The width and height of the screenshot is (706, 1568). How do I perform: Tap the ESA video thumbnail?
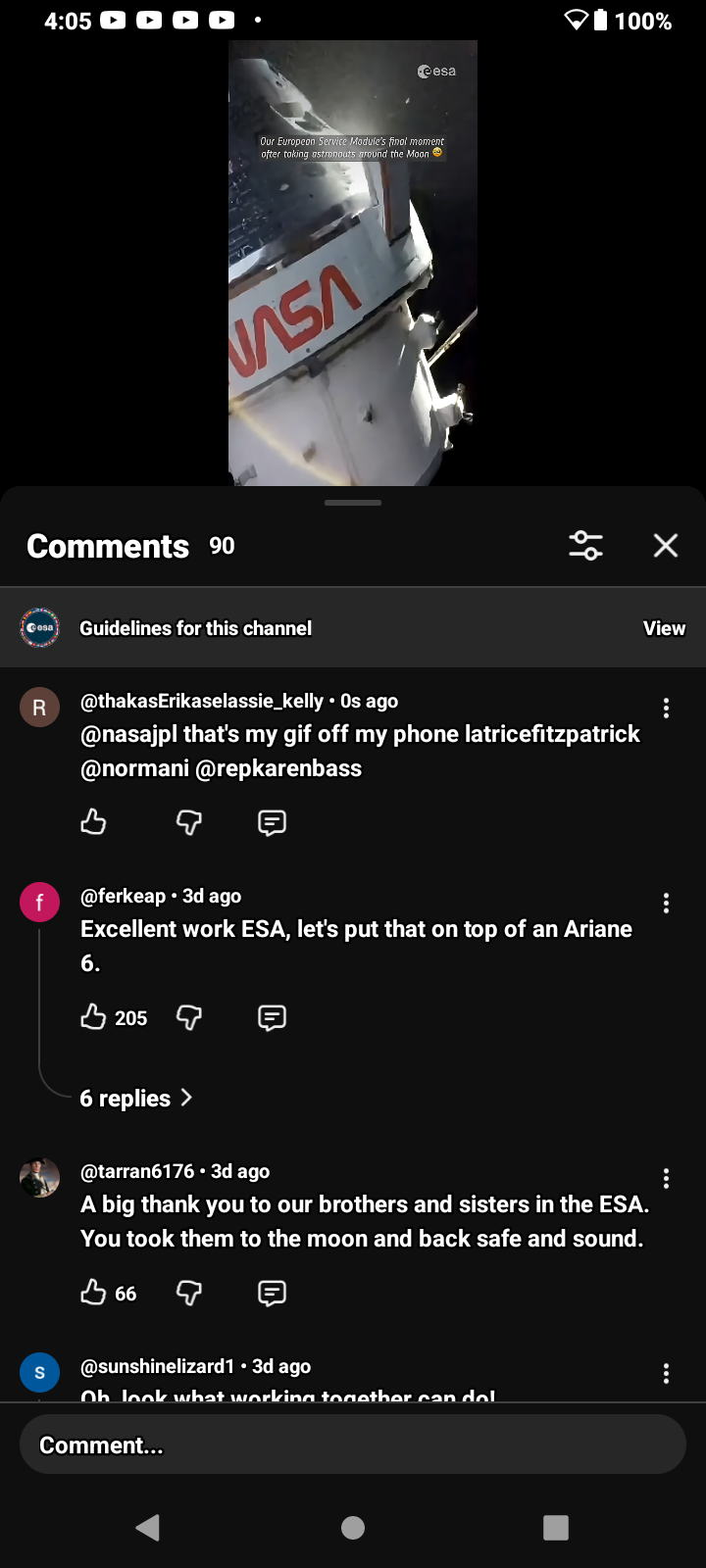353,263
